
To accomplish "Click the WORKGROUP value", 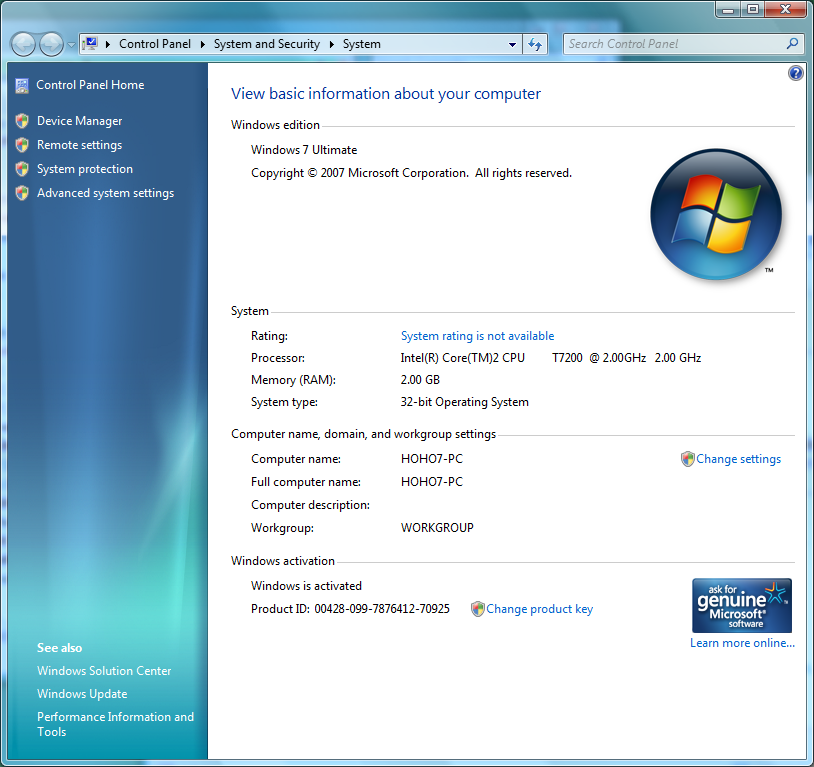I will (437, 528).
